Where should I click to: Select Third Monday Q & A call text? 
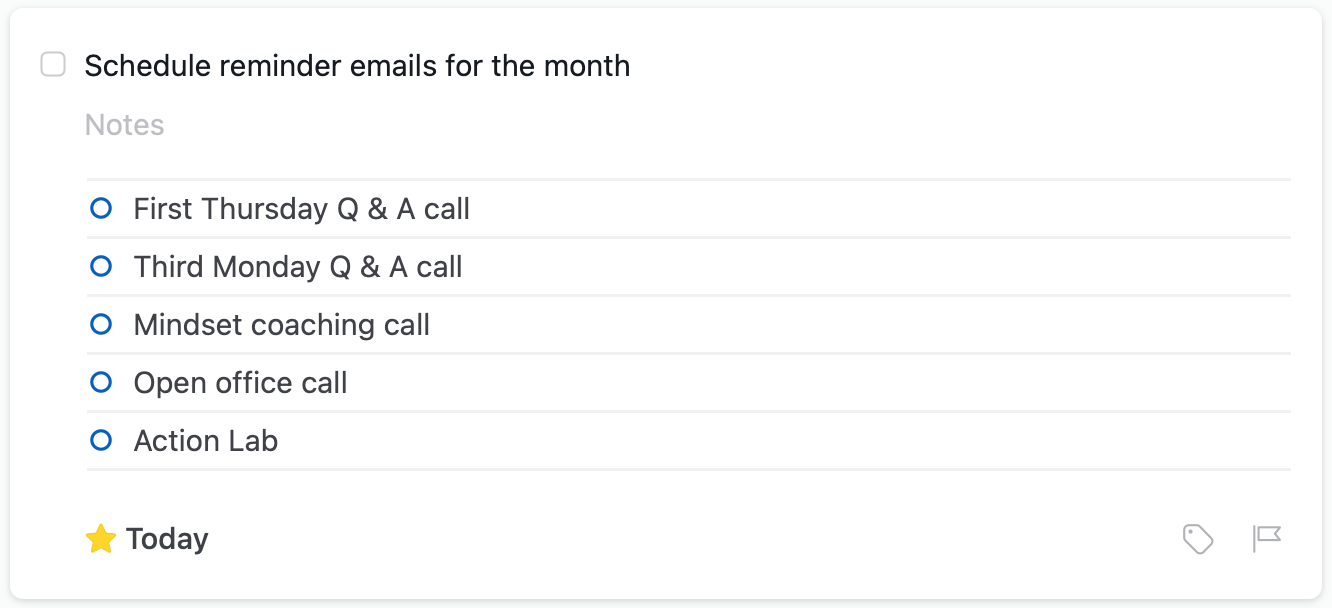[x=298, y=267]
